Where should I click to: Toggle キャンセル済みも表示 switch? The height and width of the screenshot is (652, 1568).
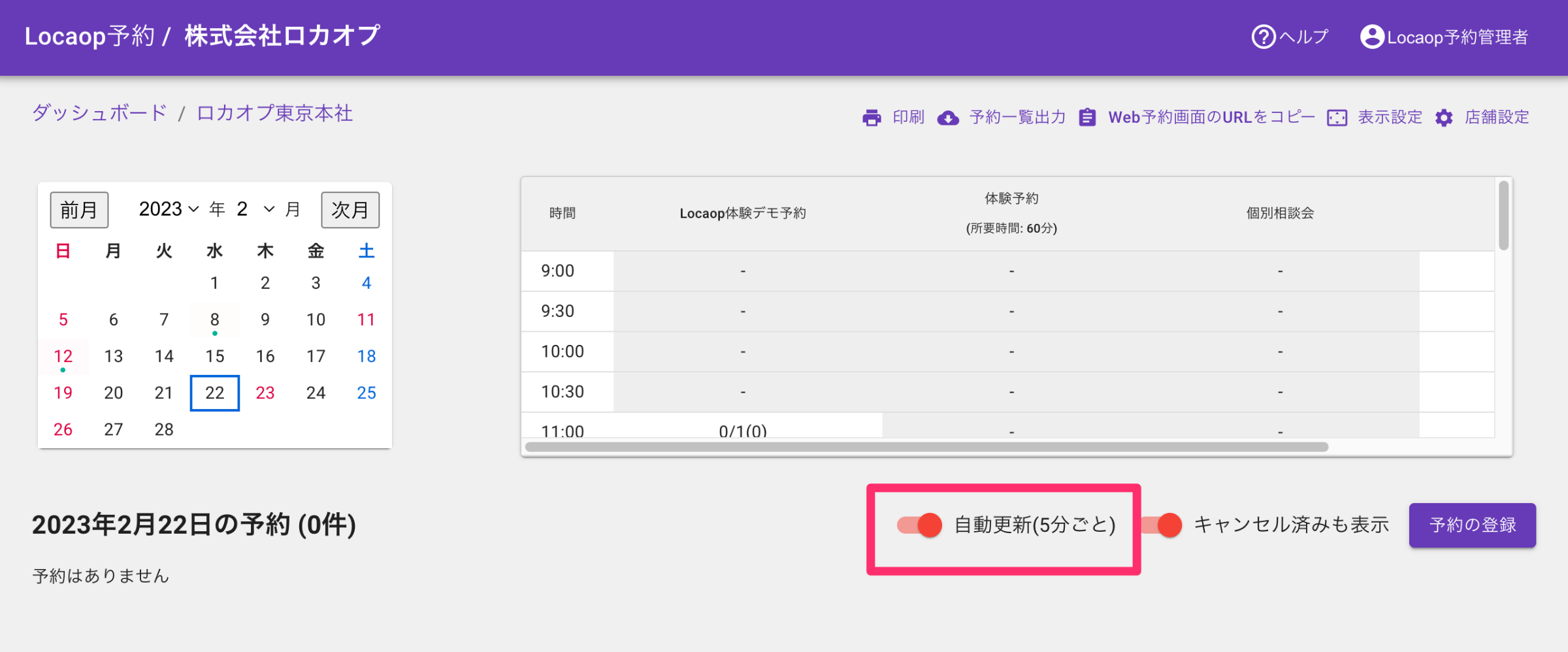tap(1163, 525)
